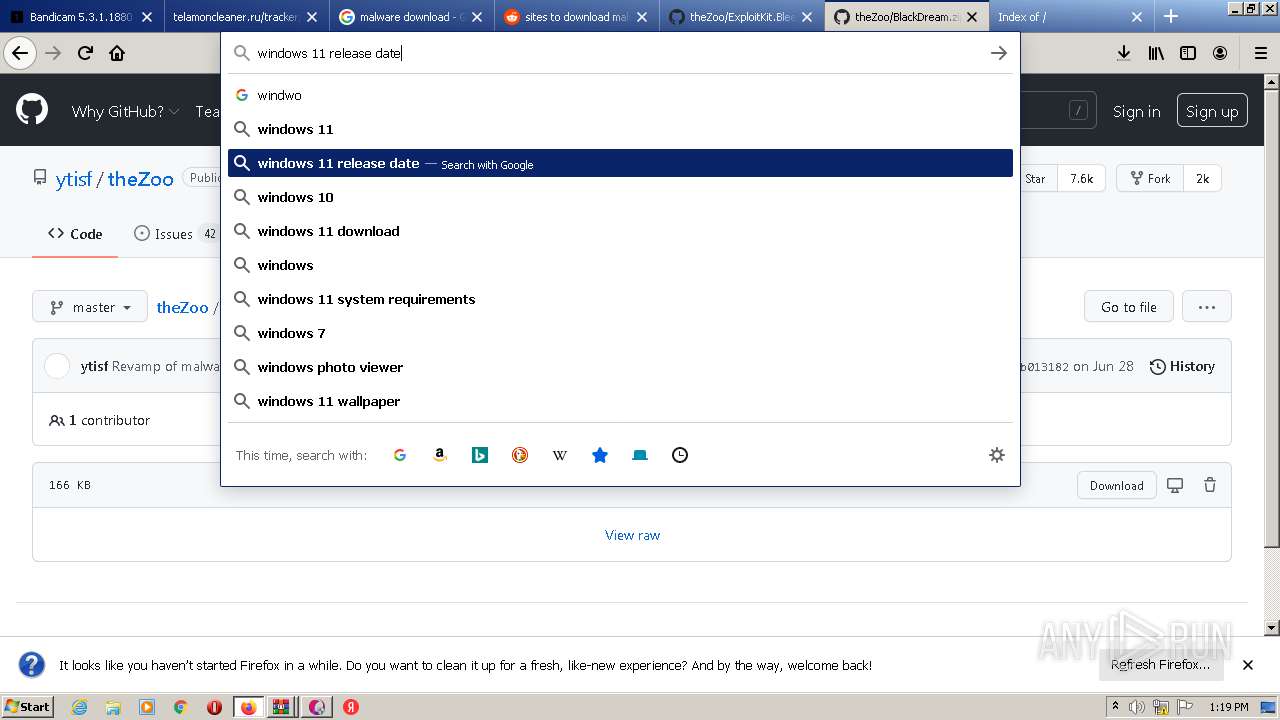Open Windows Explorer from the taskbar
Image resolution: width=1280 pixels, height=720 pixels.
tap(113, 707)
